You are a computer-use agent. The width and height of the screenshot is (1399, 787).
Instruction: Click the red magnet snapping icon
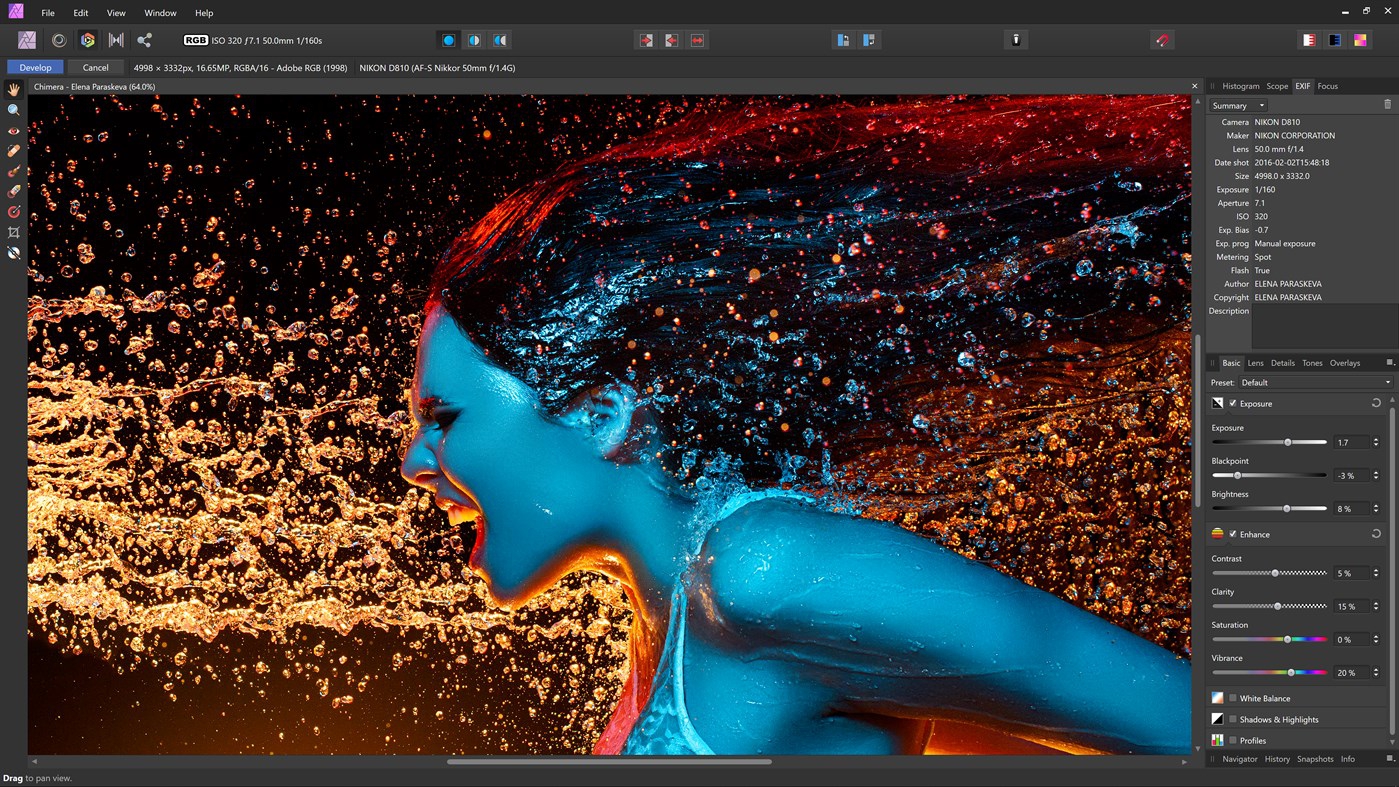(x=1162, y=40)
